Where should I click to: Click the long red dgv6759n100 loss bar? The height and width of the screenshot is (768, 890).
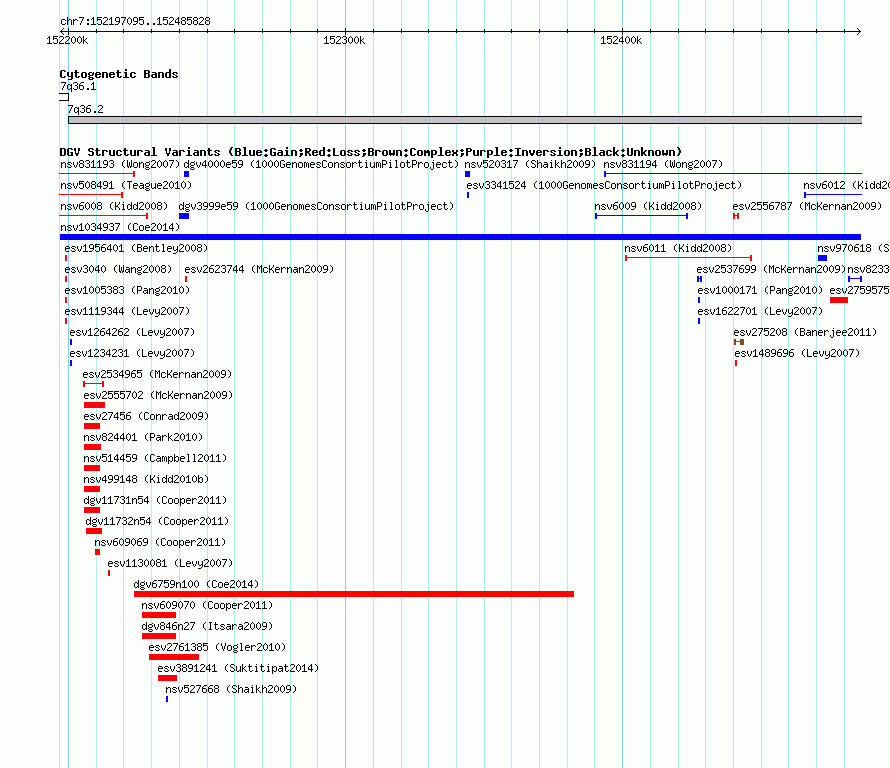pos(354,594)
